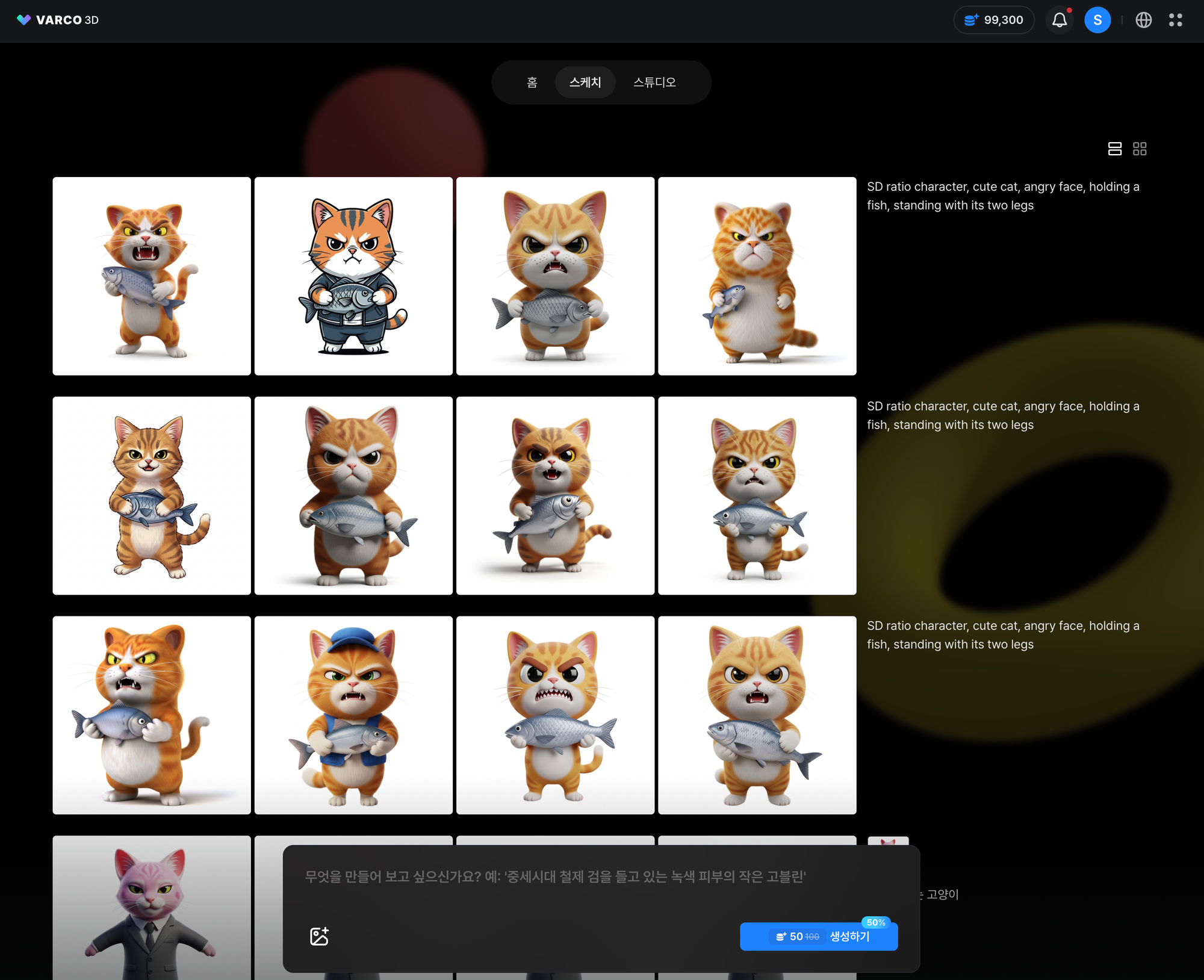Open the 99,300 credits balance
Viewport: 1204px width, 980px height.
tap(993, 20)
